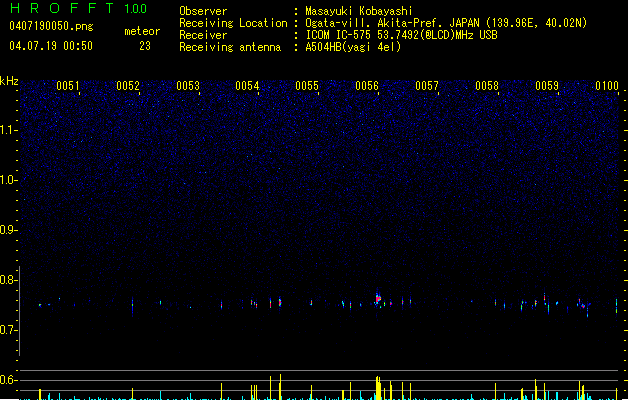Click the Ogata-vill. Akita-Pref. JAPAN location text
This screenshot has width=629, height=400.
pos(446,23)
